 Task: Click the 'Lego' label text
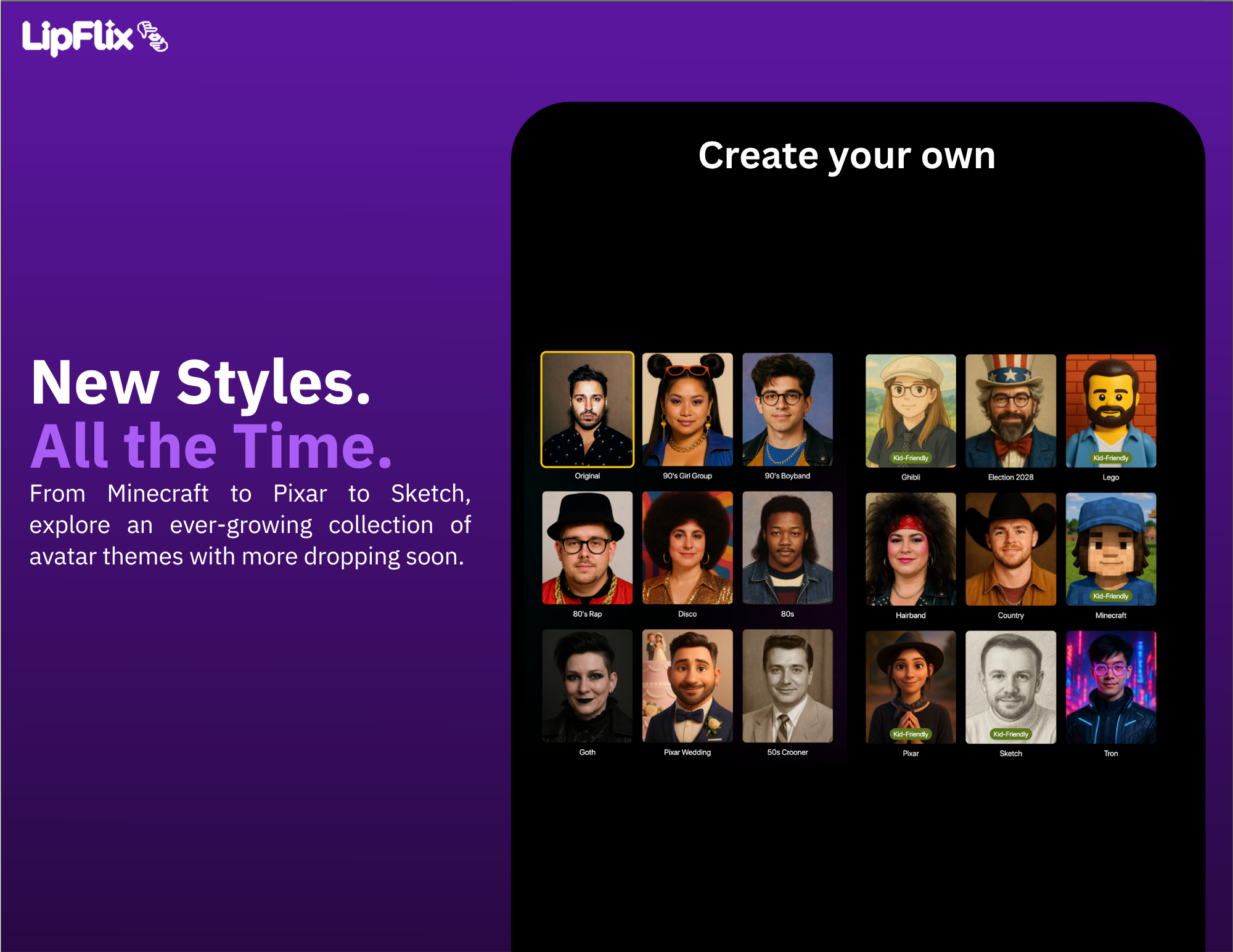(x=1111, y=477)
